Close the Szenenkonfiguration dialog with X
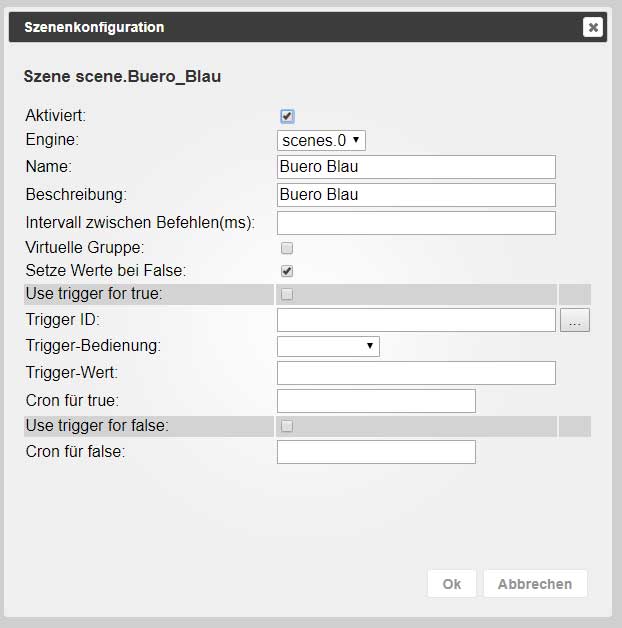622x628 pixels. pyautogui.click(x=593, y=27)
